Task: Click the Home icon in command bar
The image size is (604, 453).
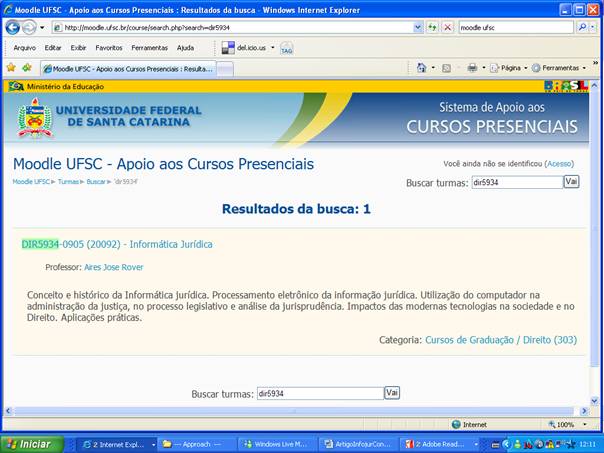Action: click(421, 68)
